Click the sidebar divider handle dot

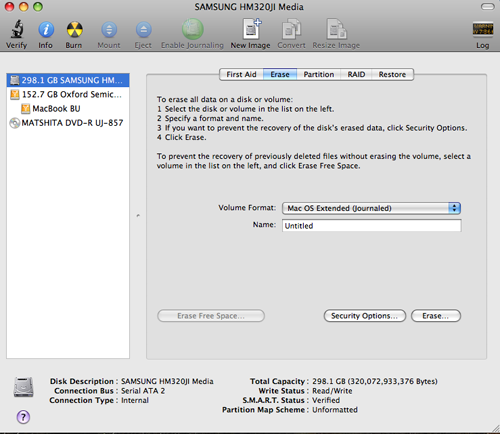(x=138, y=216)
